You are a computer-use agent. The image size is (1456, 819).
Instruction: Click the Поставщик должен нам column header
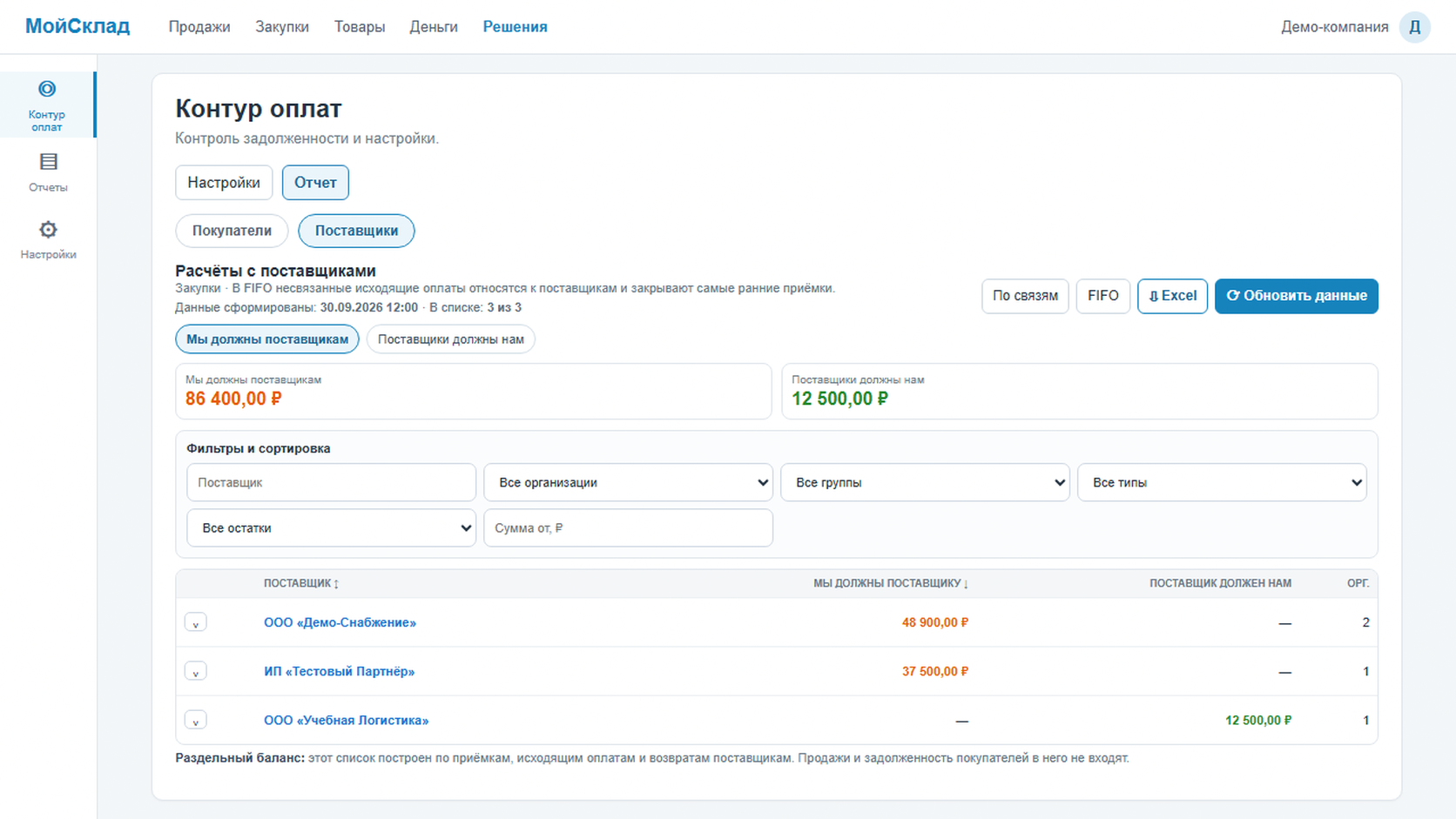click(1220, 583)
